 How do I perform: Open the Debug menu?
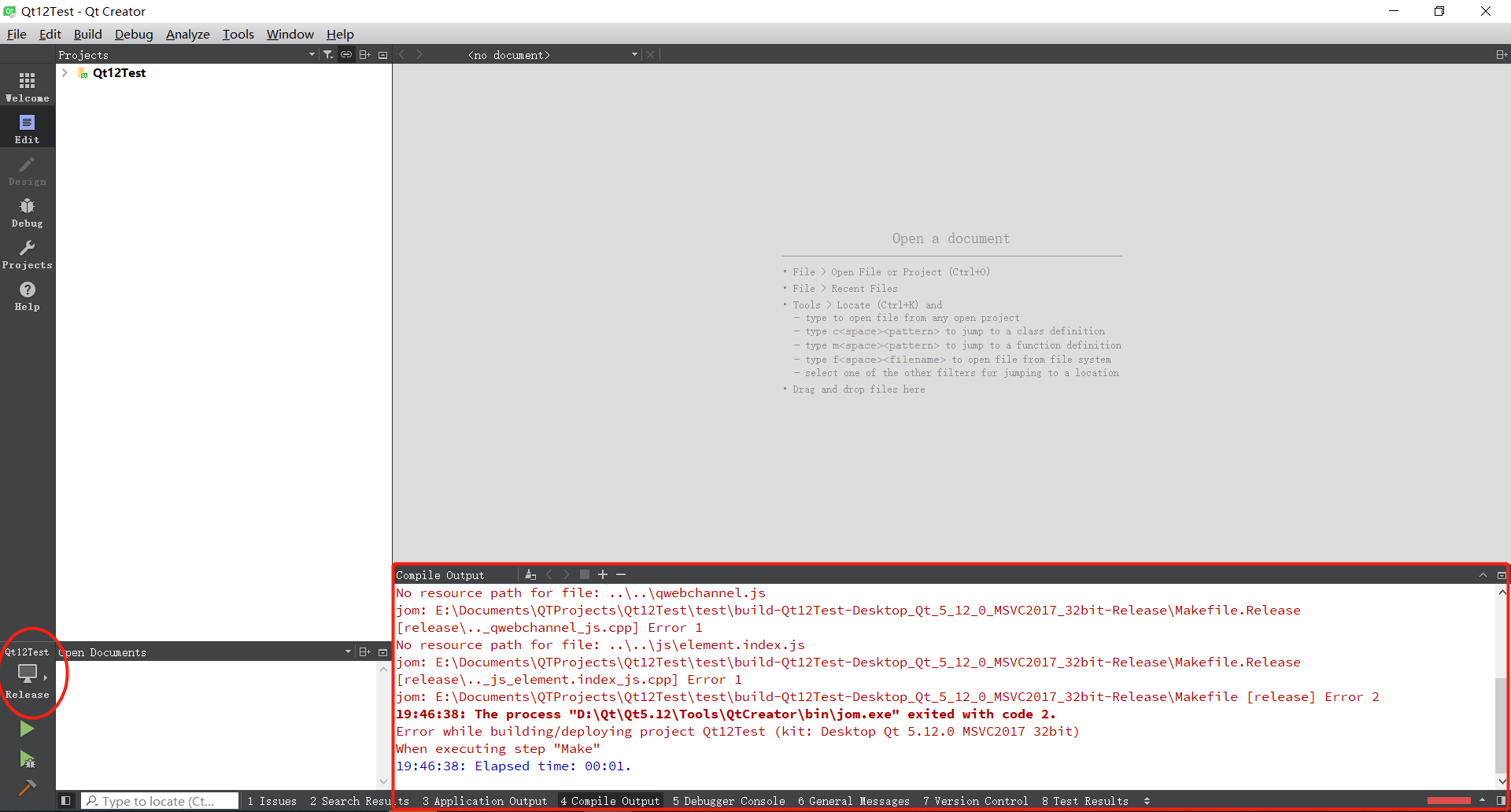(134, 34)
